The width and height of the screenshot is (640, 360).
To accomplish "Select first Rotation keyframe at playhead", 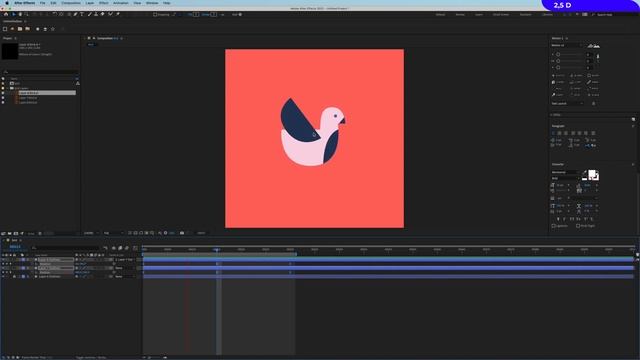I will point(217,264).
